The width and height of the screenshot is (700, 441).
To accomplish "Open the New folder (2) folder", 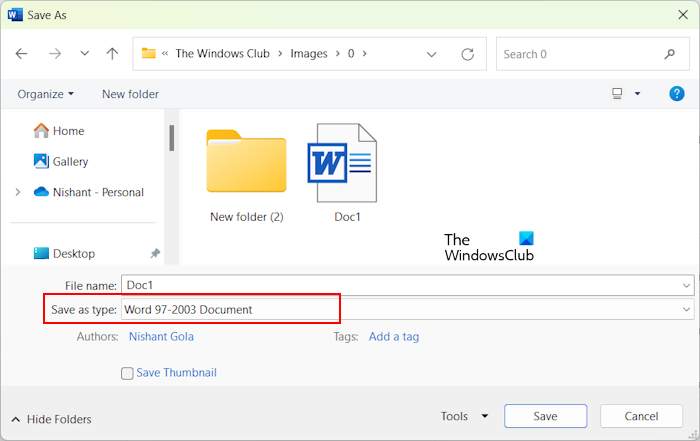I will (x=246, y=172).
